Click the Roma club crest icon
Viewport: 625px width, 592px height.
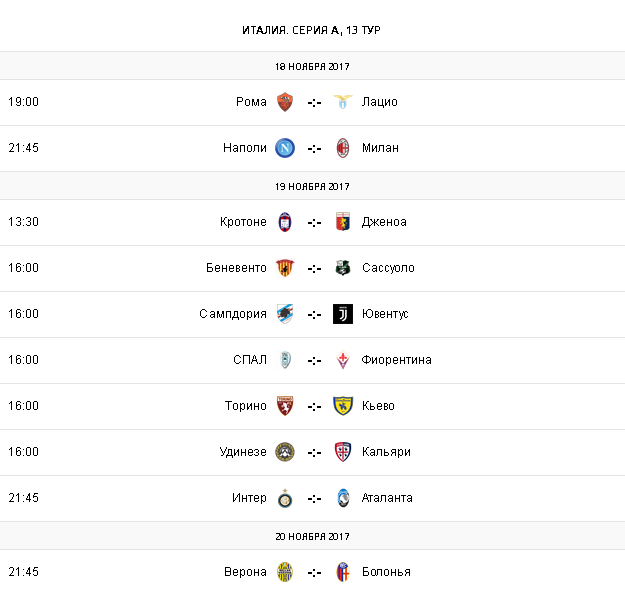coord(285,102)
